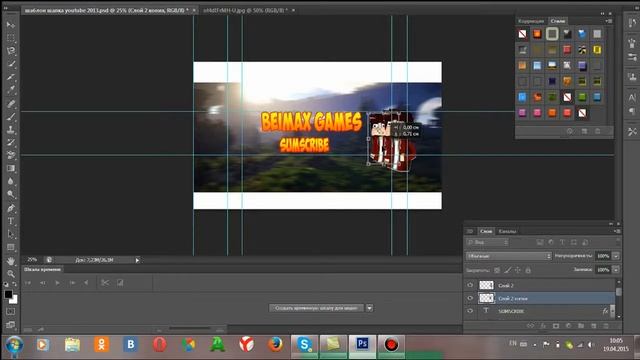The height and width of the screenshot is (360, 640).
Task: Hide the SUMSCRIBE text layer
Action: click(x=470, y=311)
